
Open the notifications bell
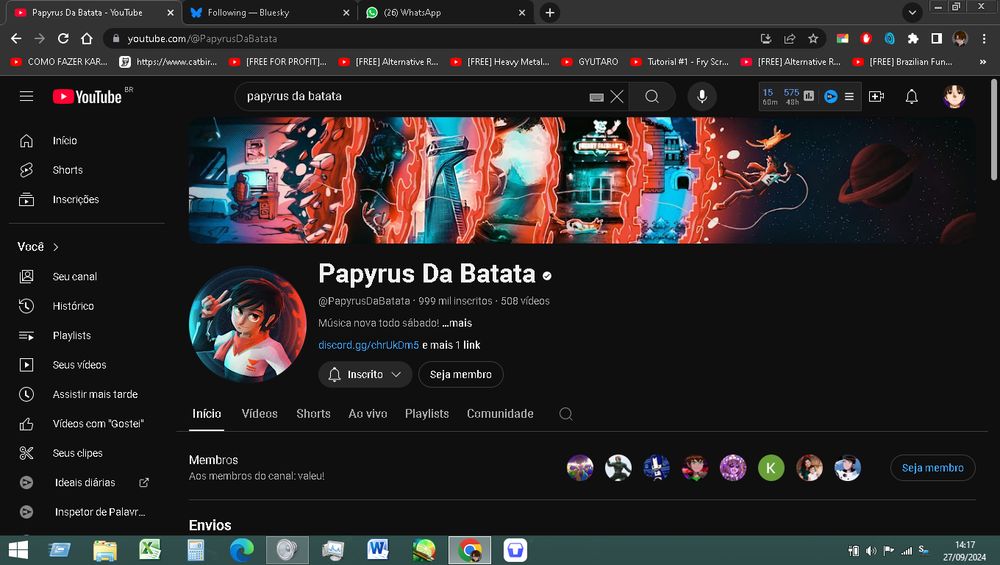(x=912, y=96)
